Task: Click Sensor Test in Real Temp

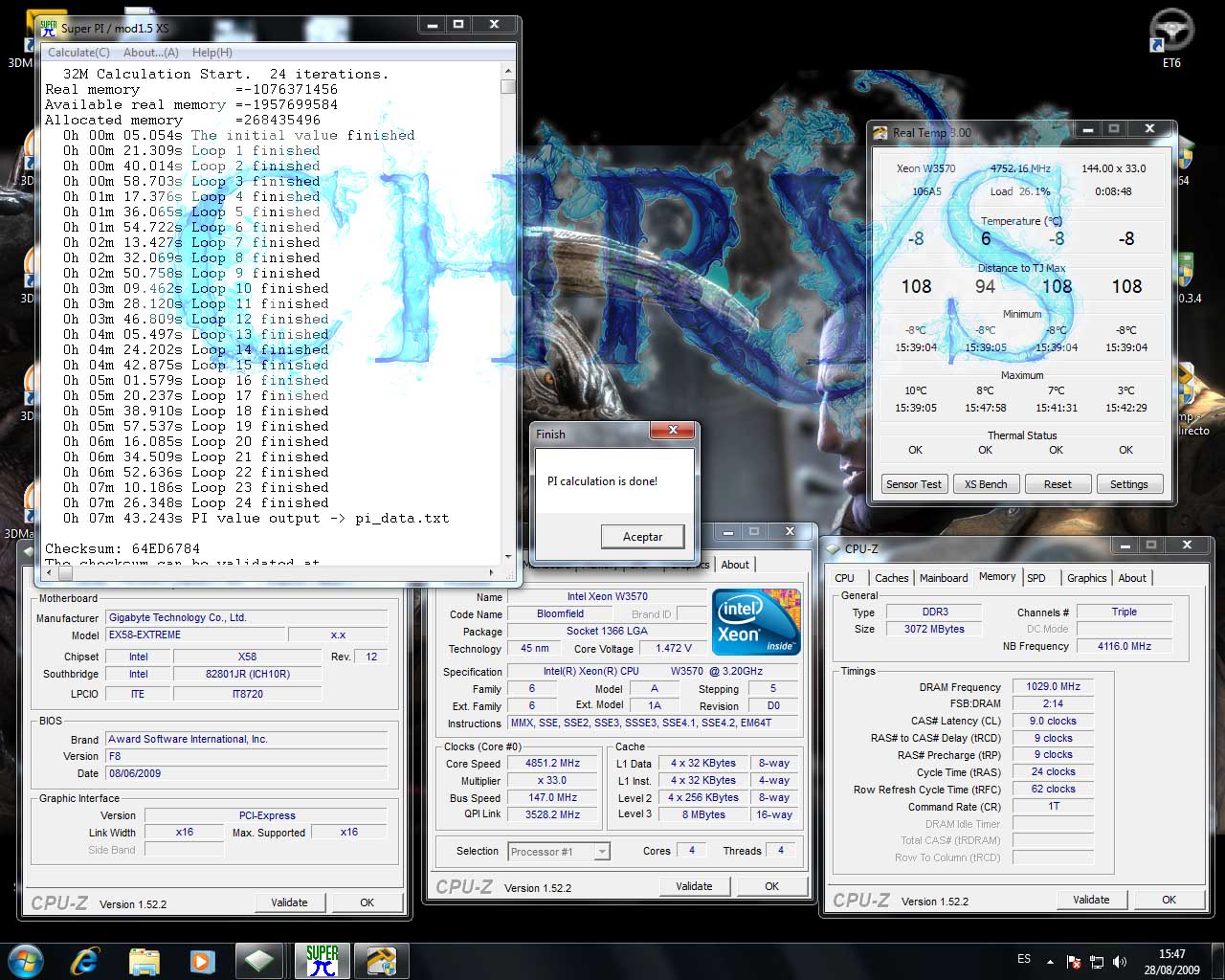Action: pyautogui.click(x=914, y=484)
